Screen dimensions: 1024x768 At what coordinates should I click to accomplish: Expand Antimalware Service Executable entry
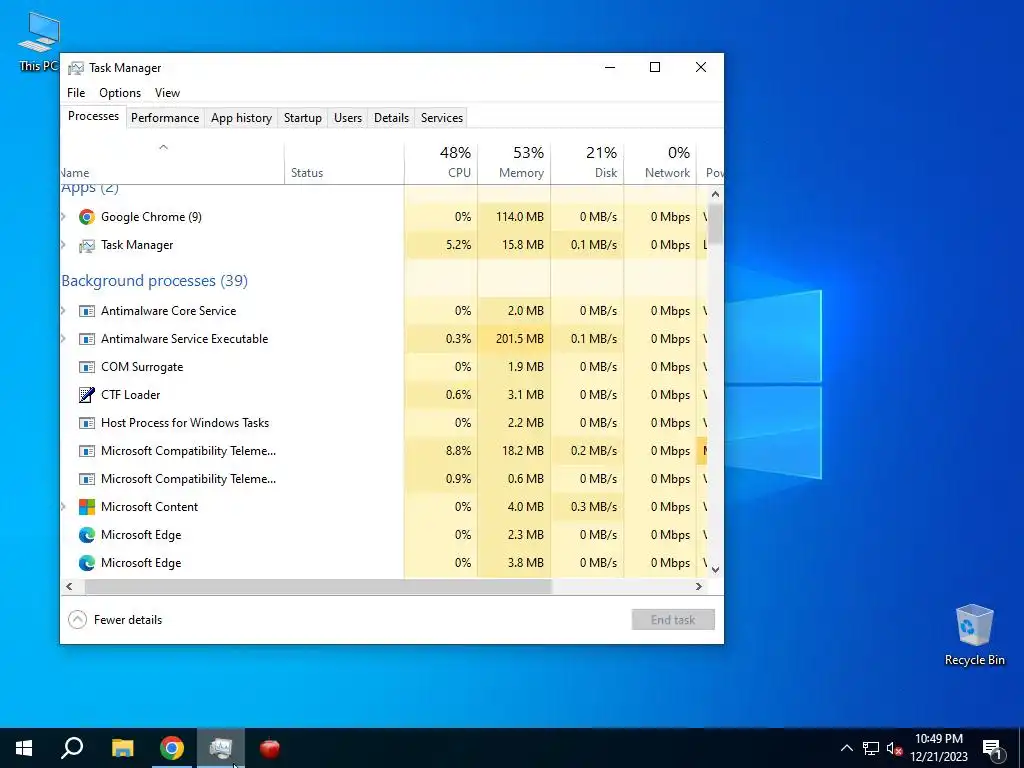click(x=63, y=339)
